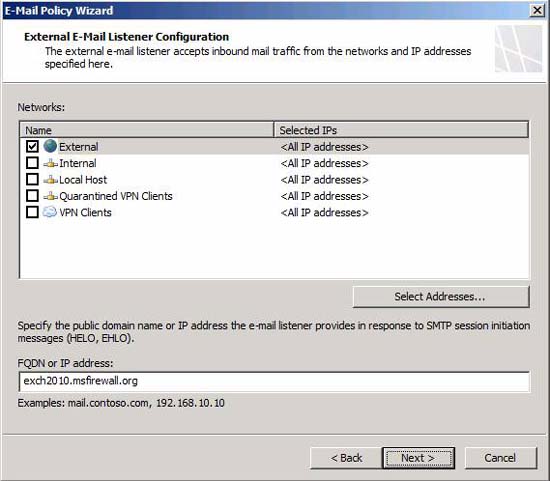
Task: Select the Quarantined VPN Clients icon
Action: click(x=51, y=196)
